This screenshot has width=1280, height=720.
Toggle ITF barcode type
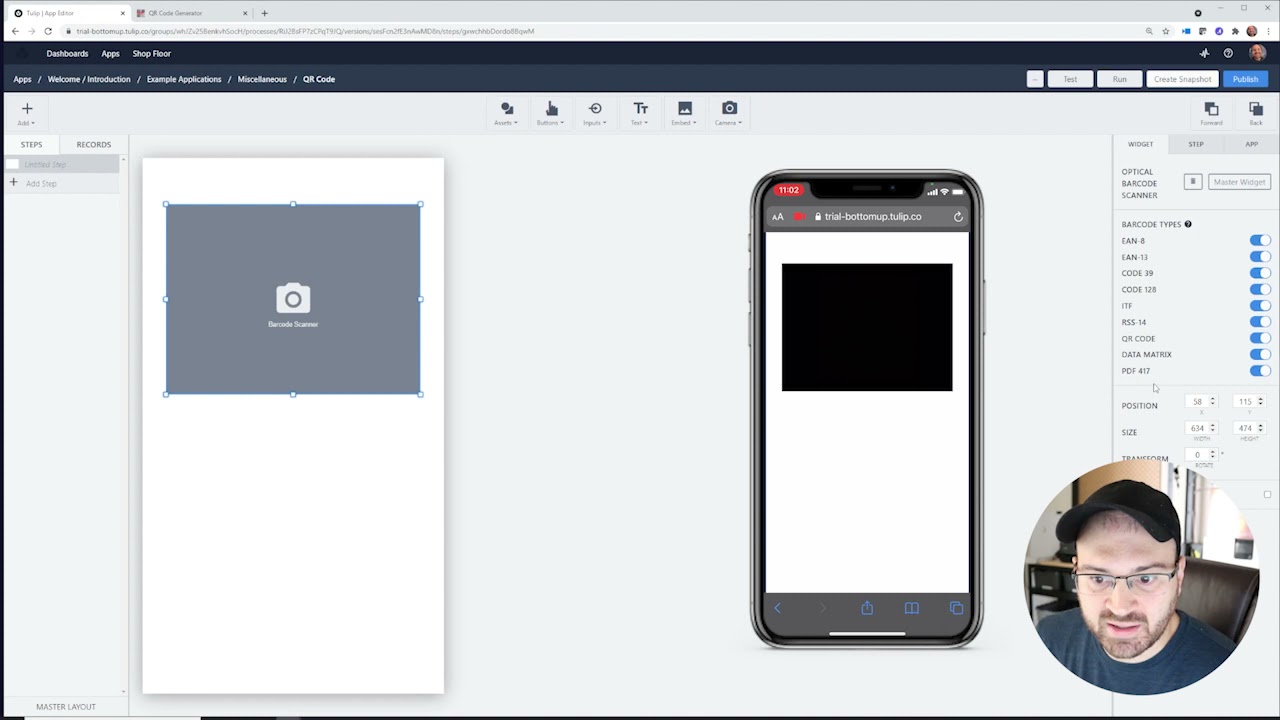(x=1260, y=306)
